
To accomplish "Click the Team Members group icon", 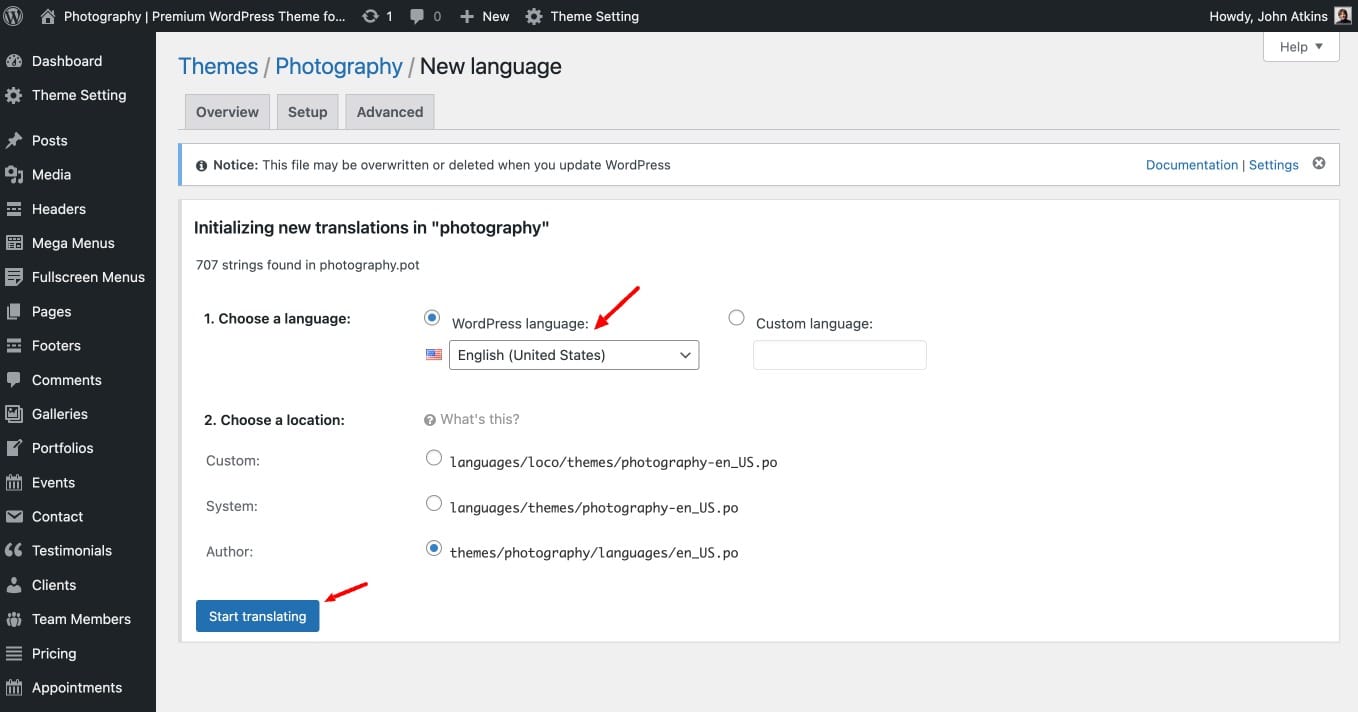I will (x=14, y=619).
